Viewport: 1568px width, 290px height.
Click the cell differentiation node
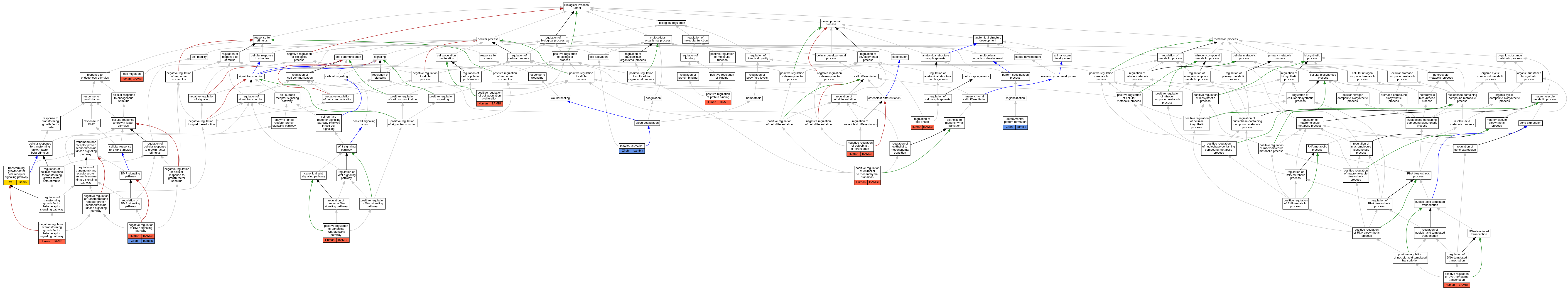tap(866, 77)
